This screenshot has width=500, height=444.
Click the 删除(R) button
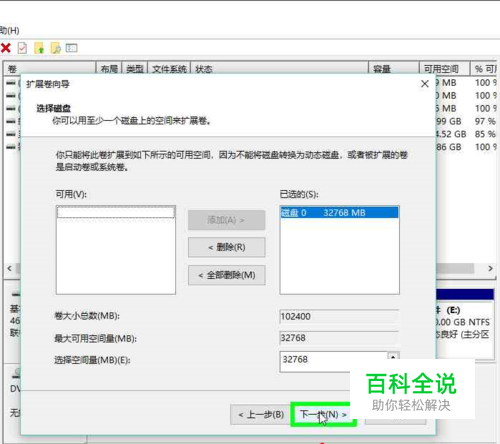[x=227, y=247]
